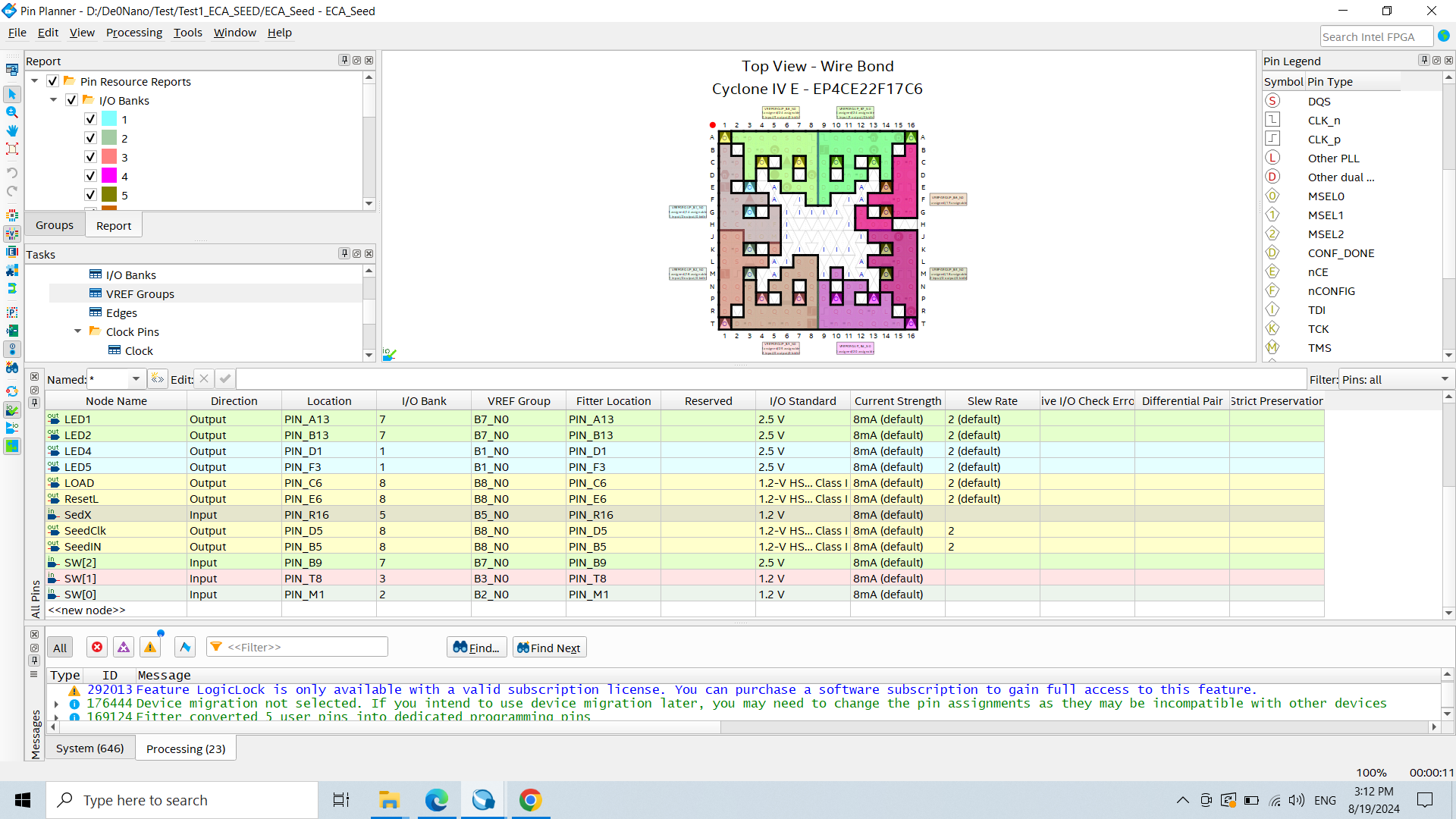Open the Tools menu
The height and width of the screenshot is (819, 1456).
click(x=187, y=33)
